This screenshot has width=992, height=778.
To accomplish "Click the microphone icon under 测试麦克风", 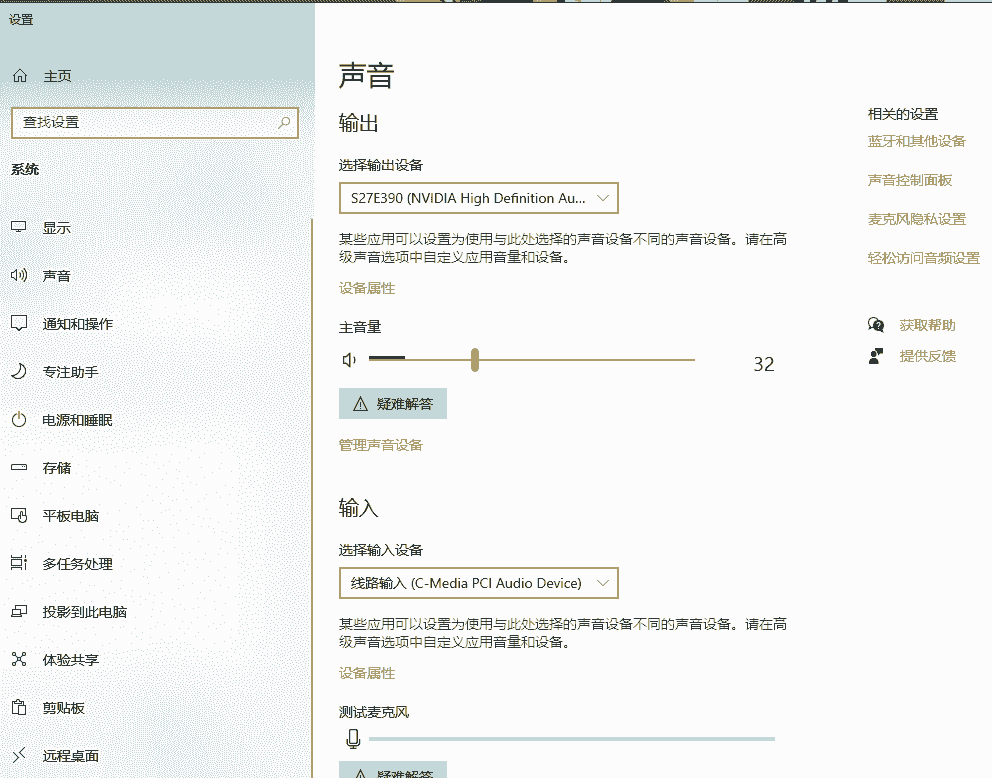I will [x=353, y=738].
